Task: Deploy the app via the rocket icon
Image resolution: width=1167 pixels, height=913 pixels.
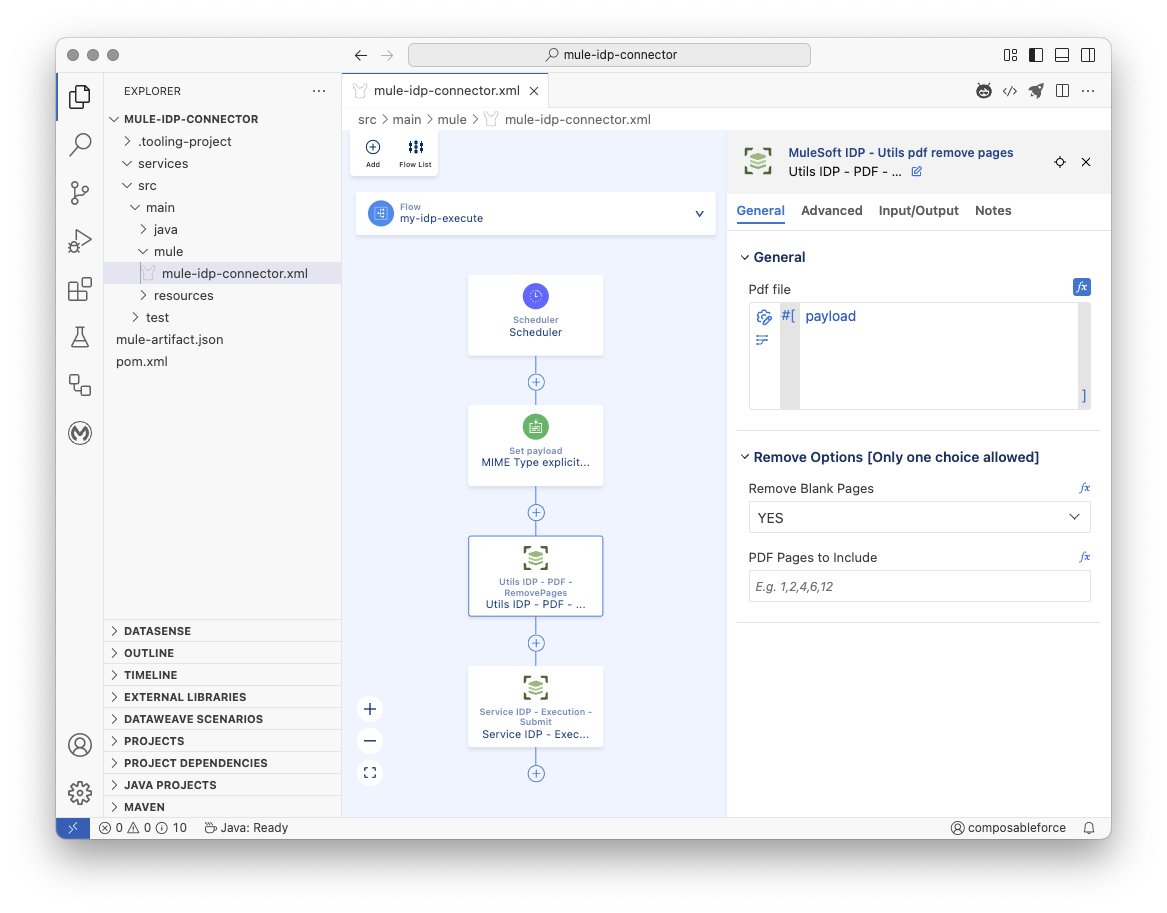Action: point(1036,90)
